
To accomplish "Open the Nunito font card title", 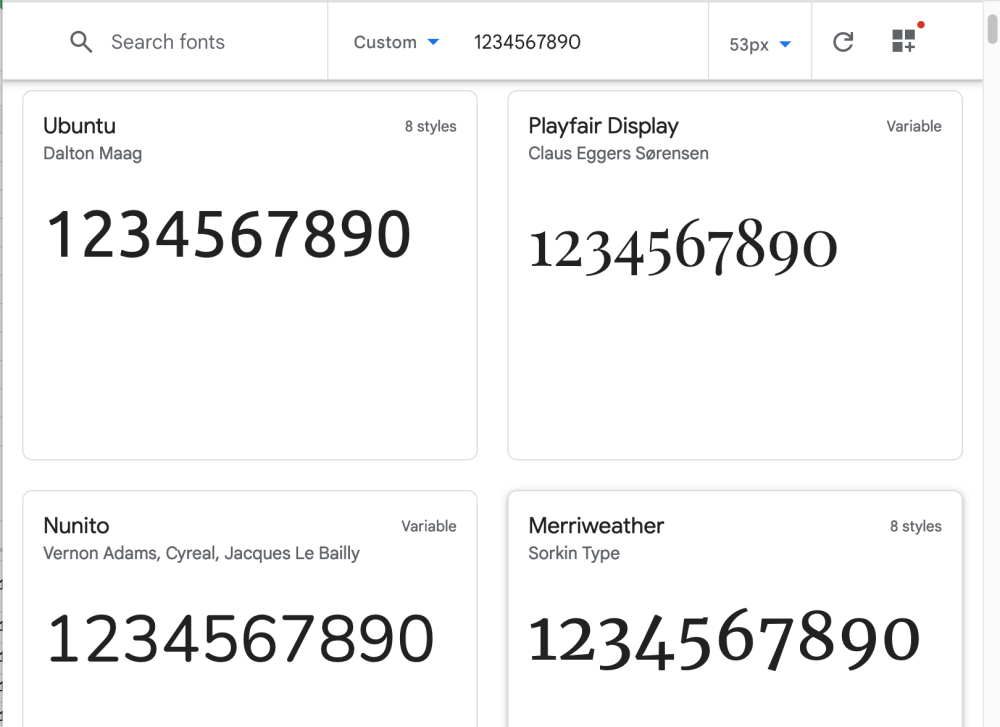I will click(77, 525).
